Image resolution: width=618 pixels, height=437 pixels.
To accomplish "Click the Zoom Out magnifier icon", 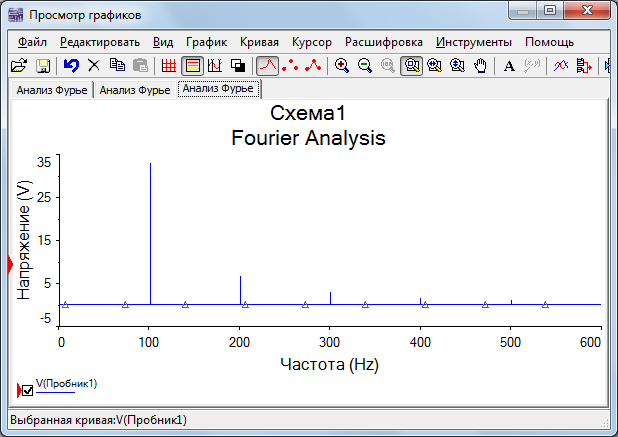I will click(x=365, y=65).
